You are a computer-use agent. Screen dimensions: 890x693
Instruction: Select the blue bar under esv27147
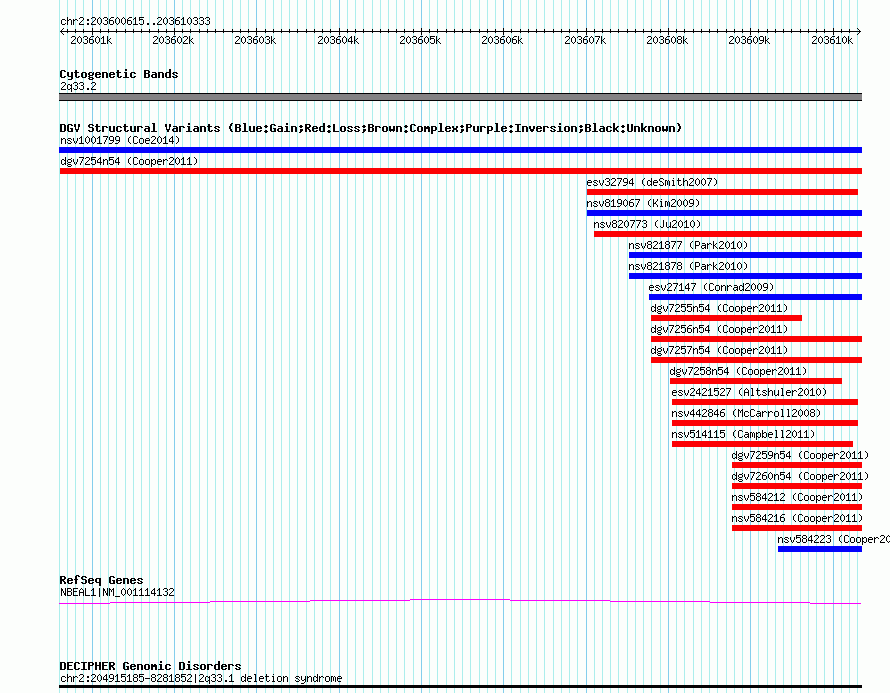tap(755, 297)
